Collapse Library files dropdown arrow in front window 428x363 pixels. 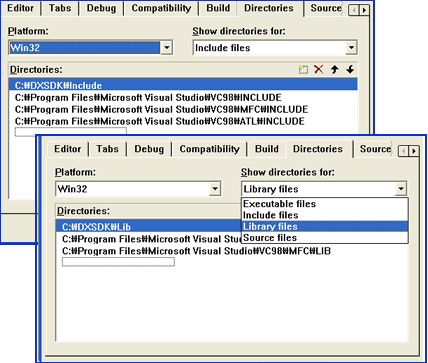point(400,189)
